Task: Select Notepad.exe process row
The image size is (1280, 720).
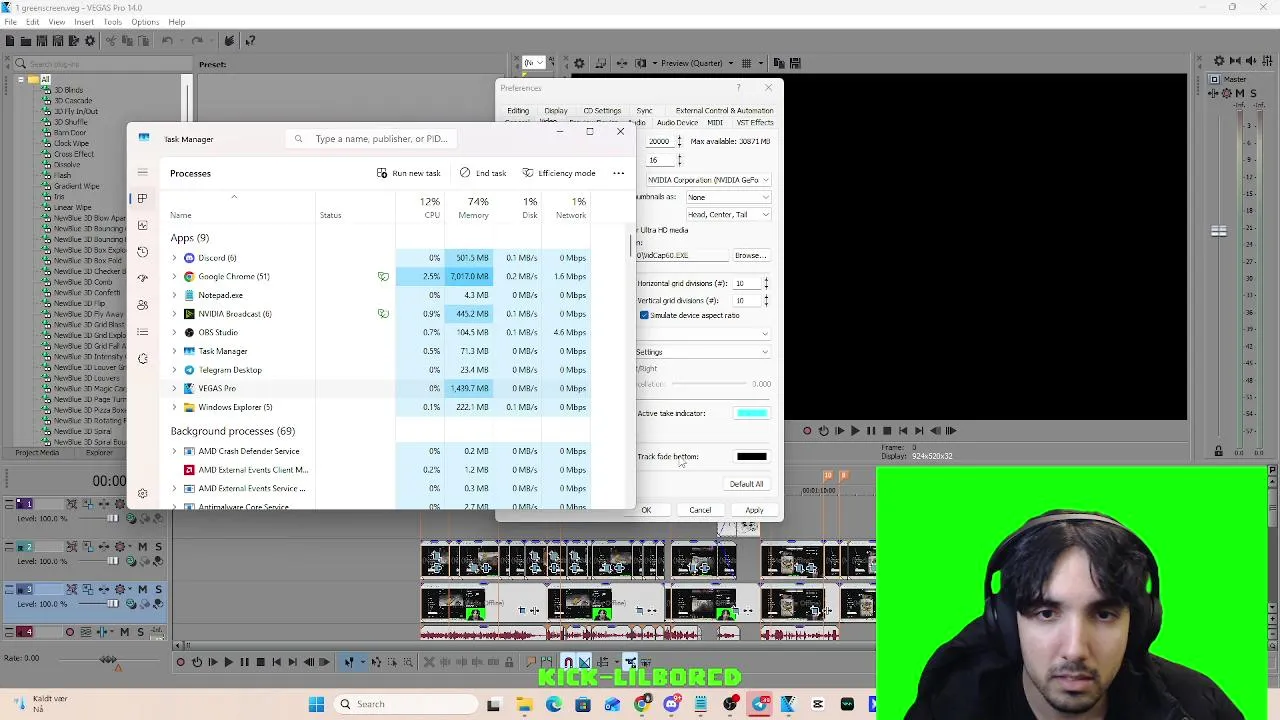Action: tap(380, 295)
